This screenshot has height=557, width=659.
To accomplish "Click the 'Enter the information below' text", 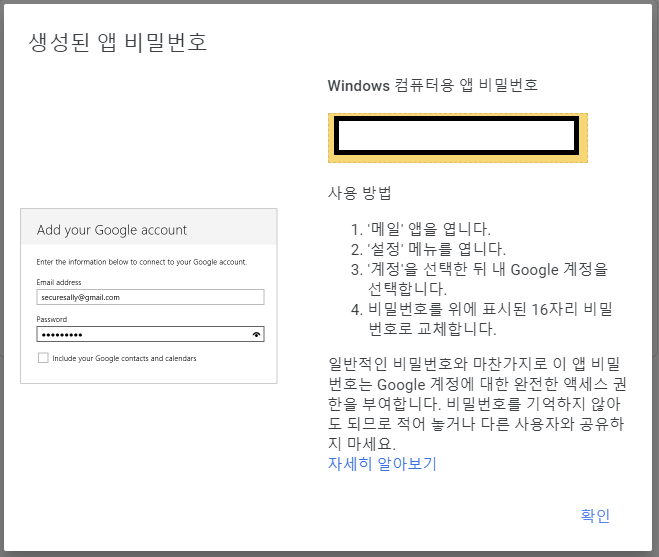I will pos(142,262).
